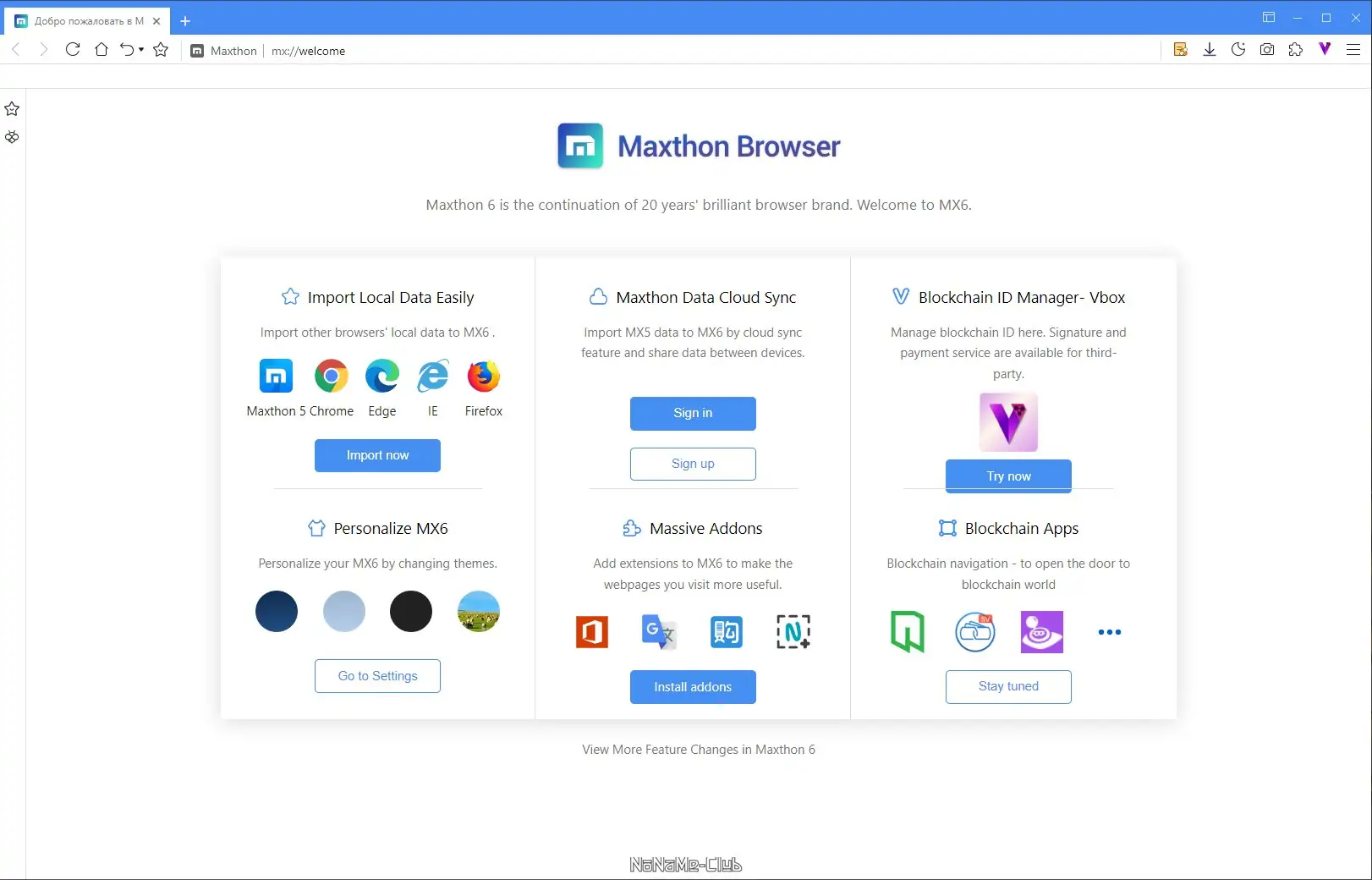Open a new tab
The width and height of the screenshot is (1372, 880).
pos(185,21)
